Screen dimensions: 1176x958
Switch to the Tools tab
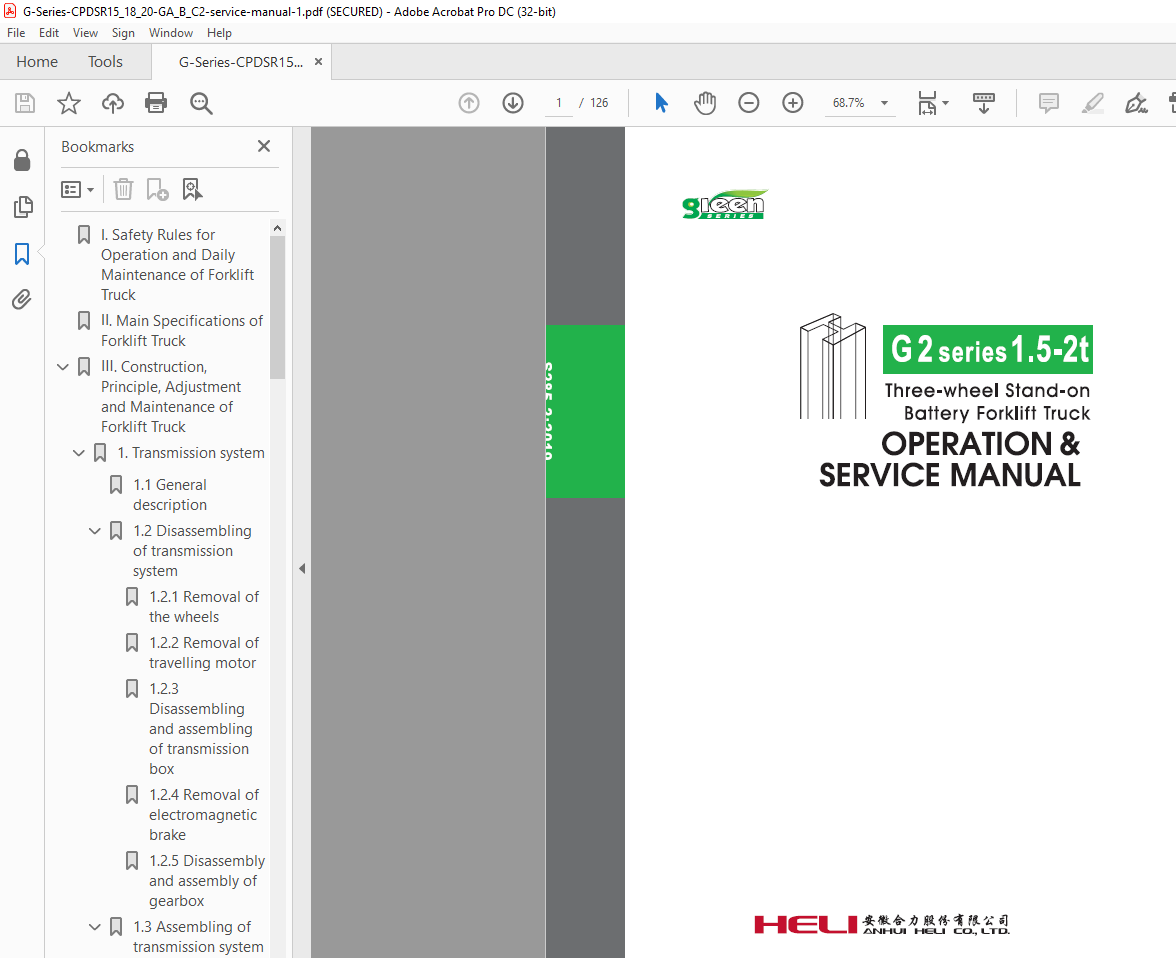coord(105,62)
